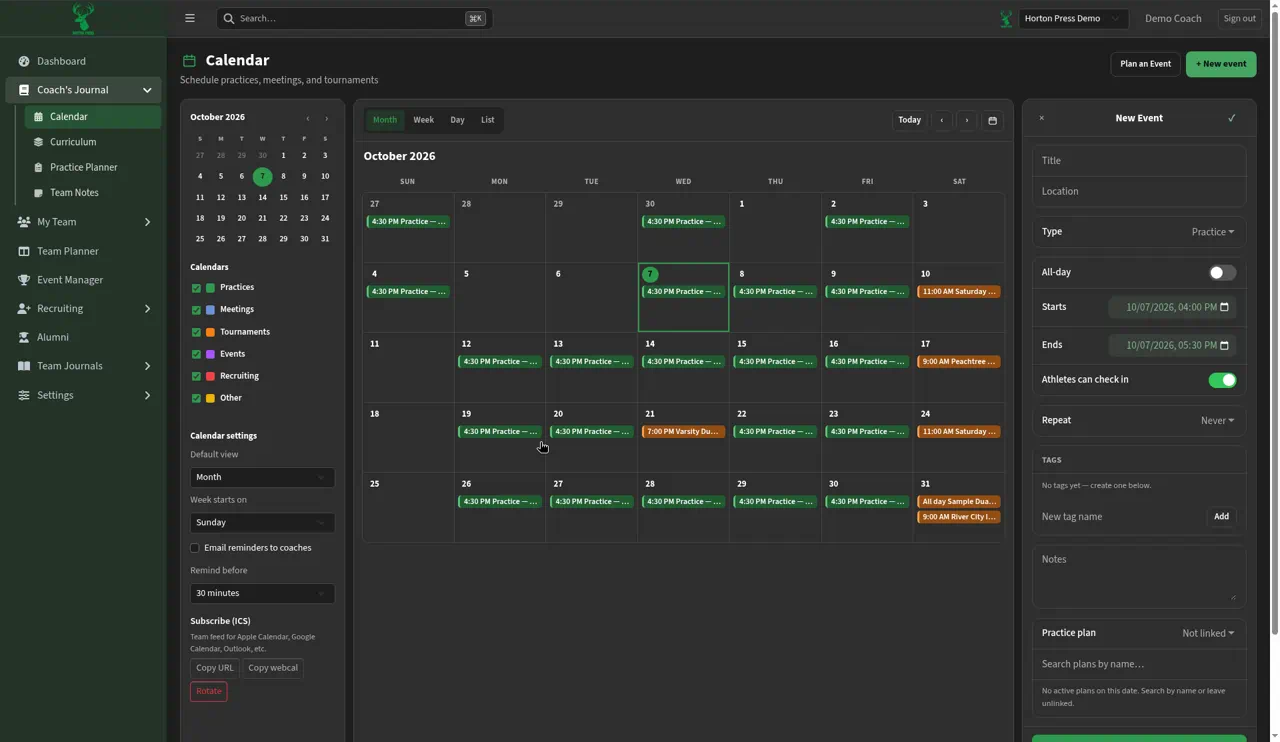Uncheck the Recruiting calendar checkbox
1280x742 pixels.
tap(196, 376)
